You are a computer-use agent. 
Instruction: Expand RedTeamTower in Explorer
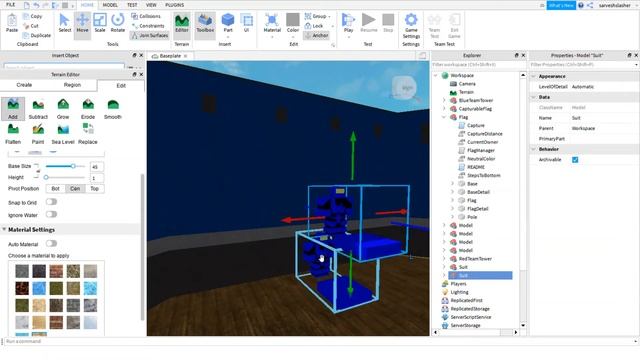click(444, 259)
